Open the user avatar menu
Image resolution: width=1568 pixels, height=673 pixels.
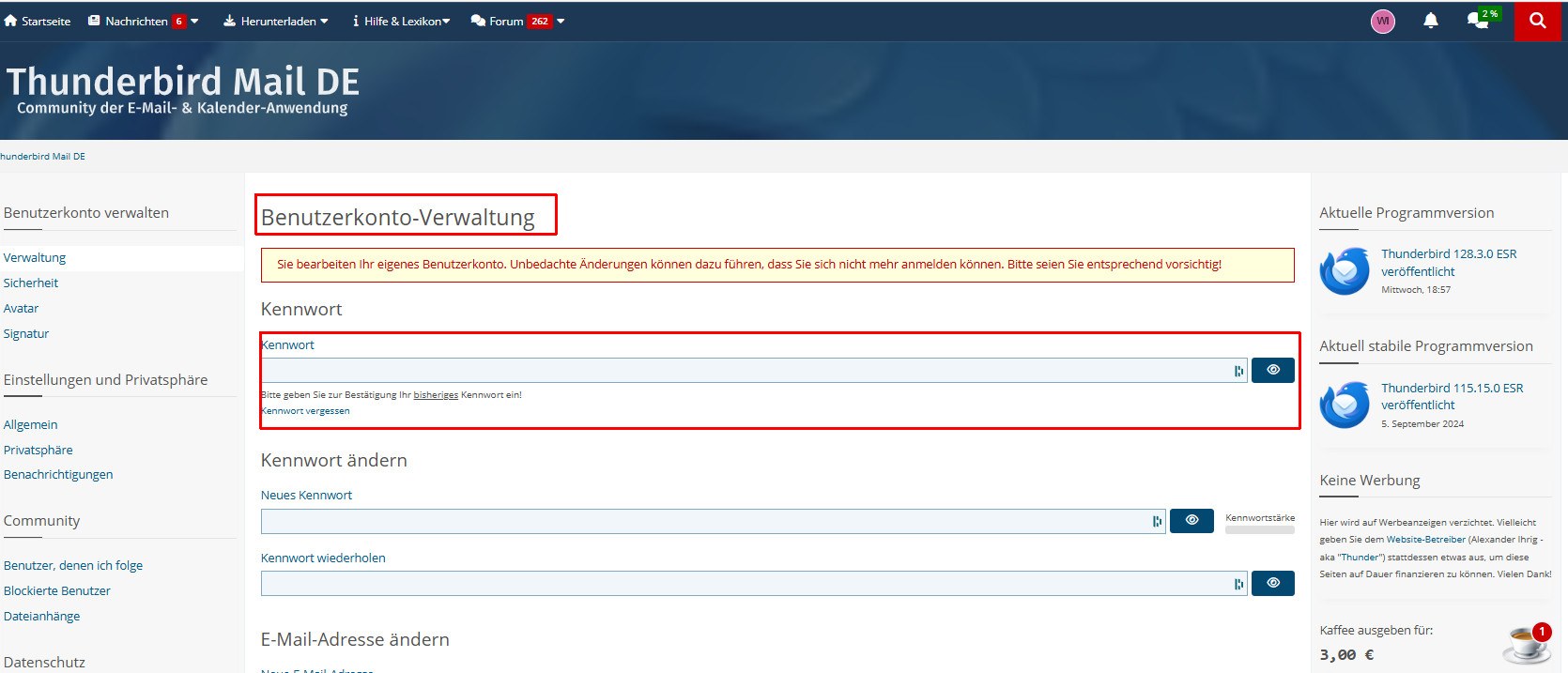pos(1383,21)
